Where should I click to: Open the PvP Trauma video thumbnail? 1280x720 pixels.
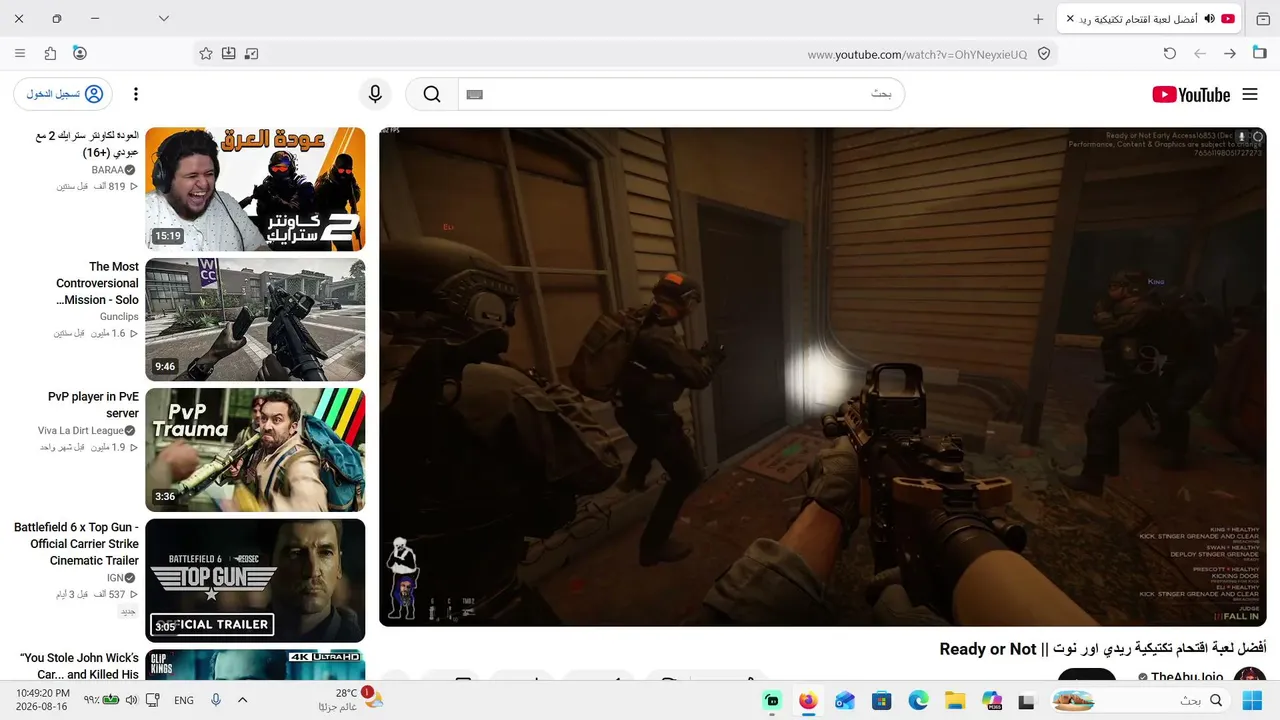[x=255, y=450]
